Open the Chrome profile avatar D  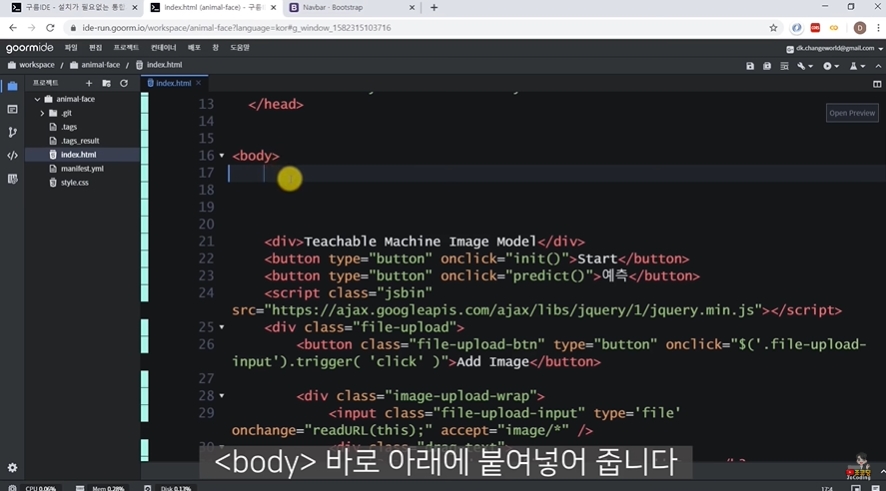tap(859, 28)
